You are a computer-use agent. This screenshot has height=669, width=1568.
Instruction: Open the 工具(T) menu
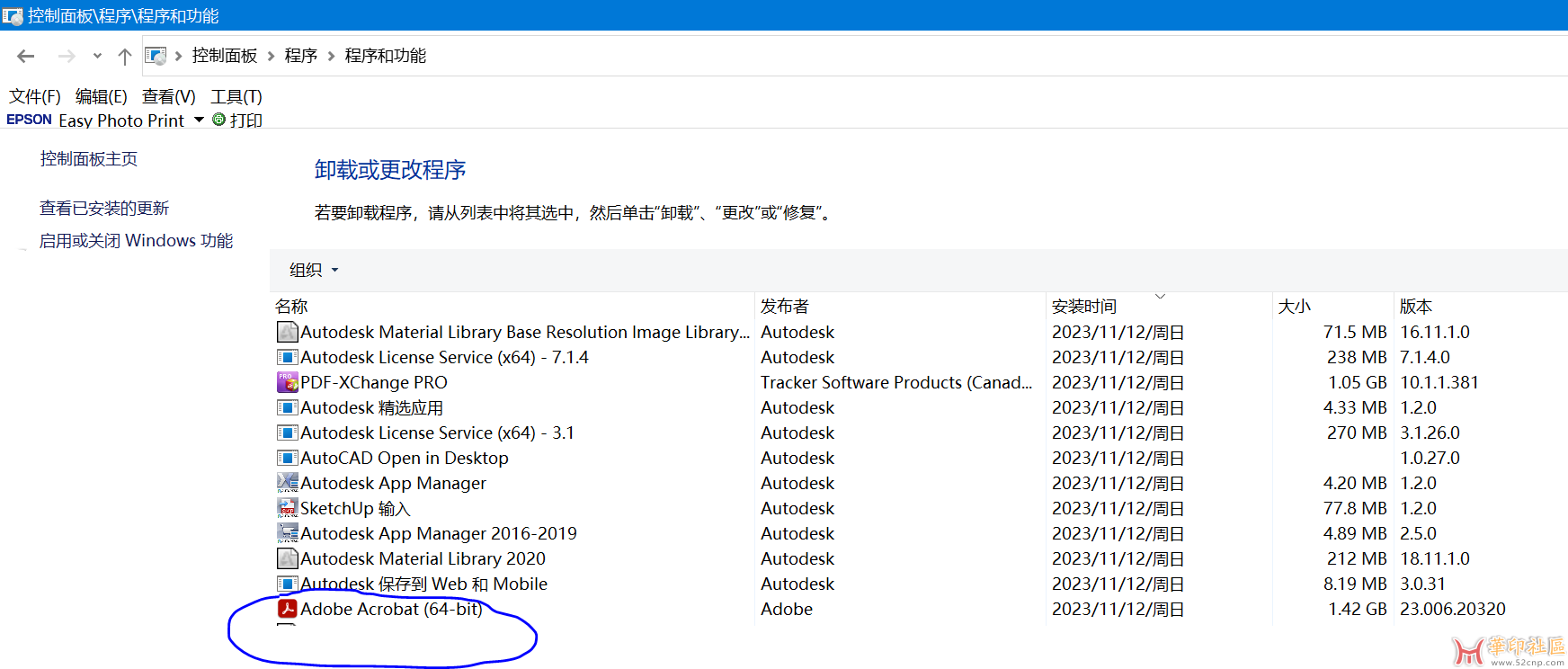[x=236, y=96]
